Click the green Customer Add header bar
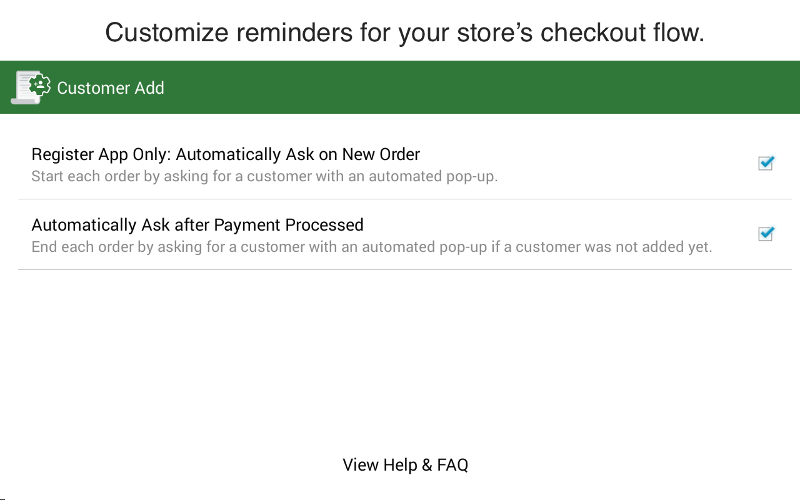The image size is (800, 500). click(400, 87)
